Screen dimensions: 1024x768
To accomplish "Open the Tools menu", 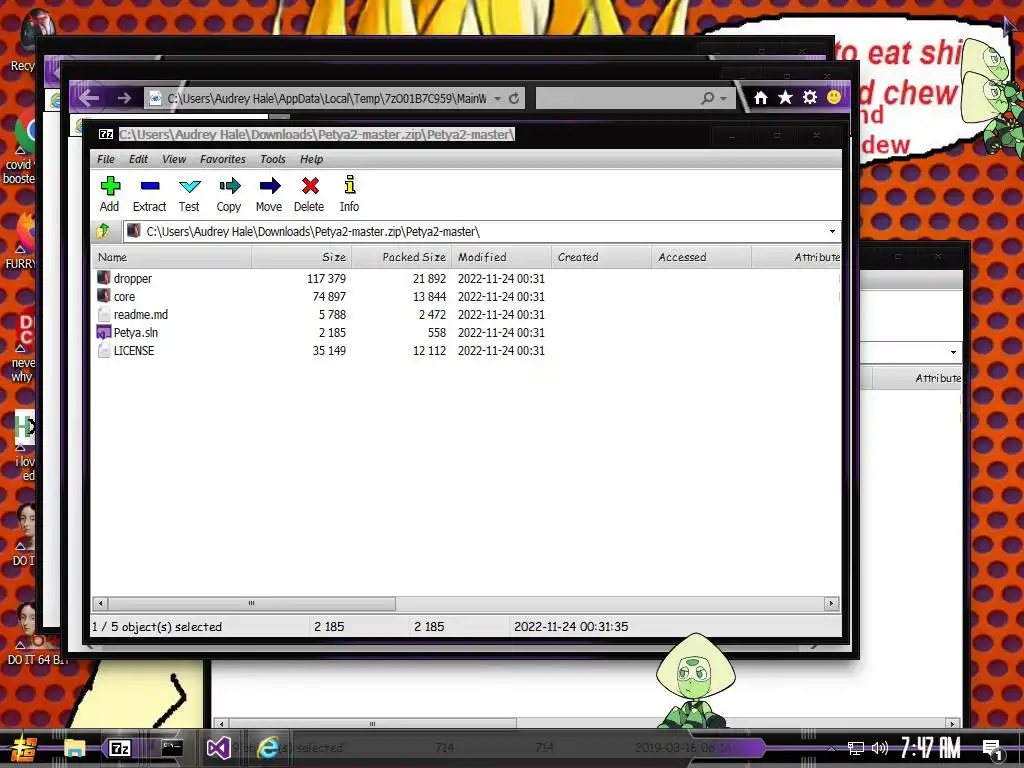I will tap(272, 159).
